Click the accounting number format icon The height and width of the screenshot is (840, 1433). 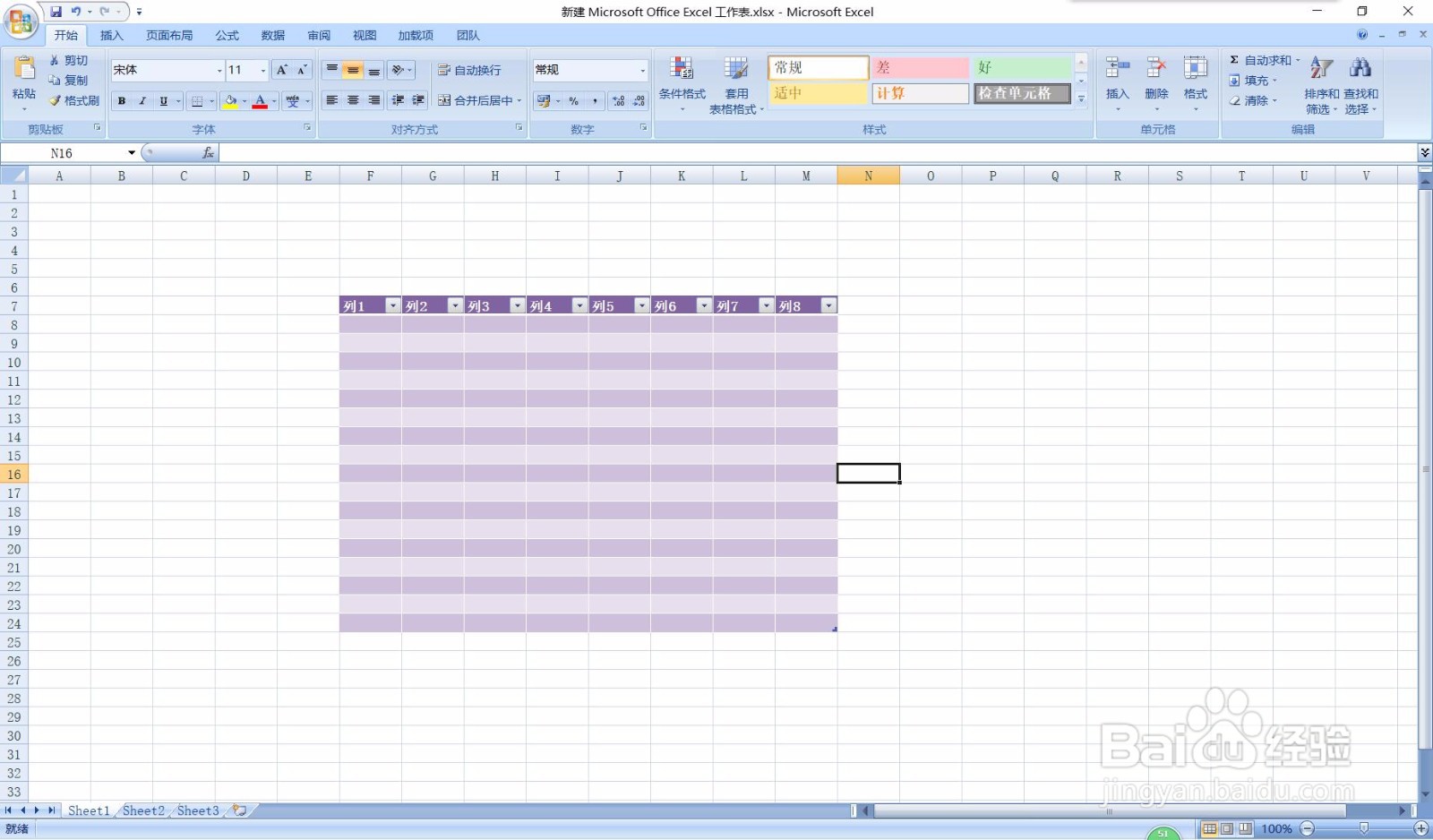point(544,101)
